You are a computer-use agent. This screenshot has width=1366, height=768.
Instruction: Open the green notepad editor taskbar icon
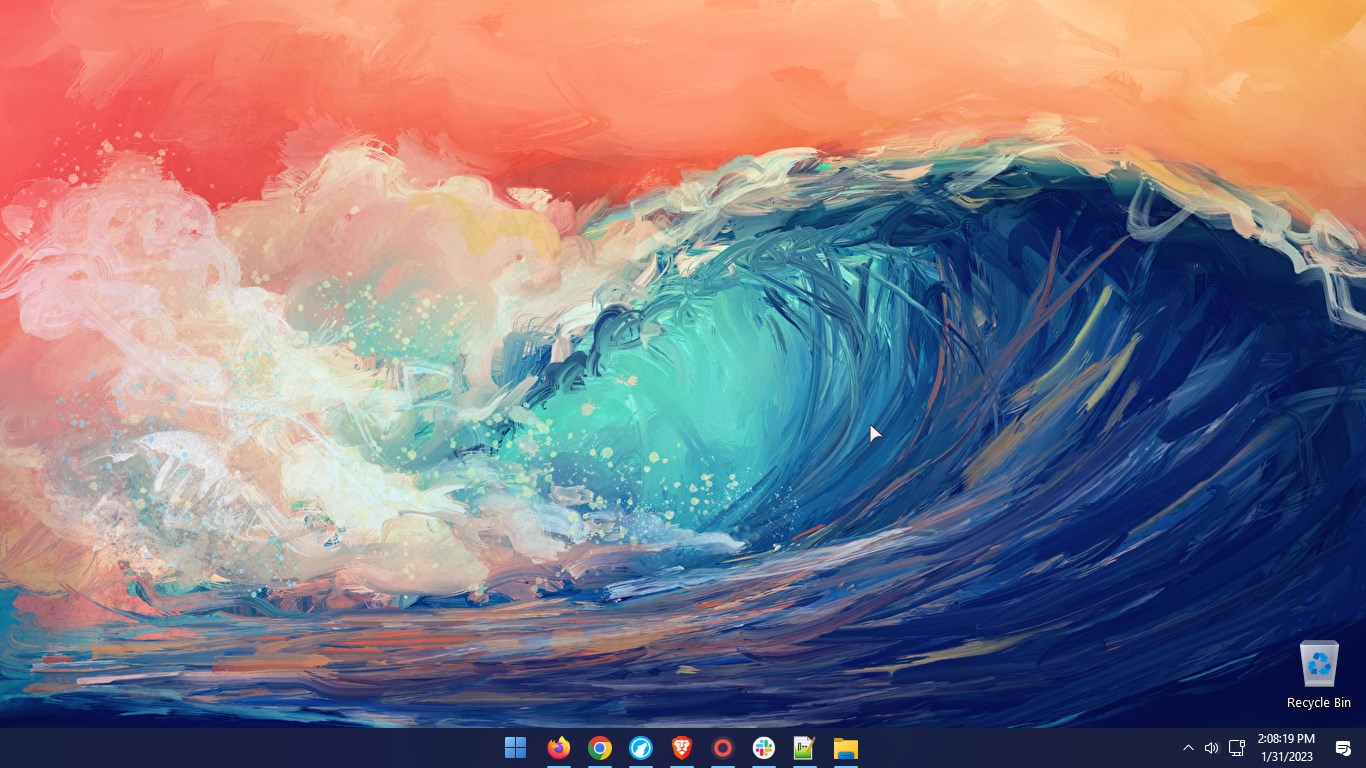click(804, 748)
